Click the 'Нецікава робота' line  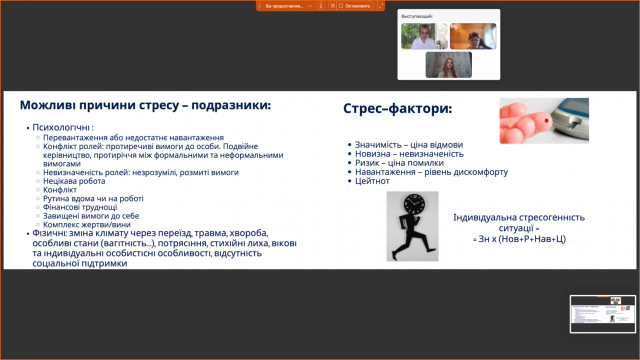coord(74,181)
